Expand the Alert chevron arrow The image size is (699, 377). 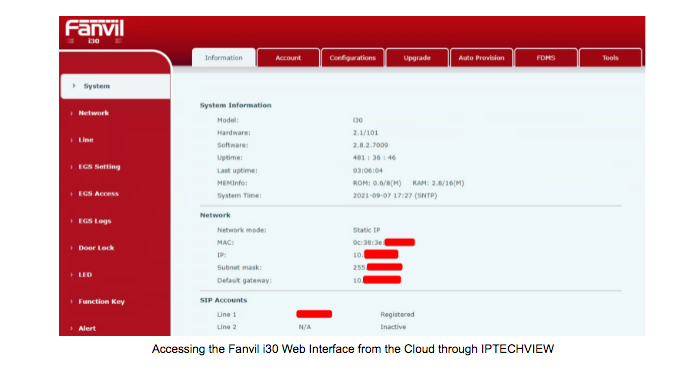71,328
